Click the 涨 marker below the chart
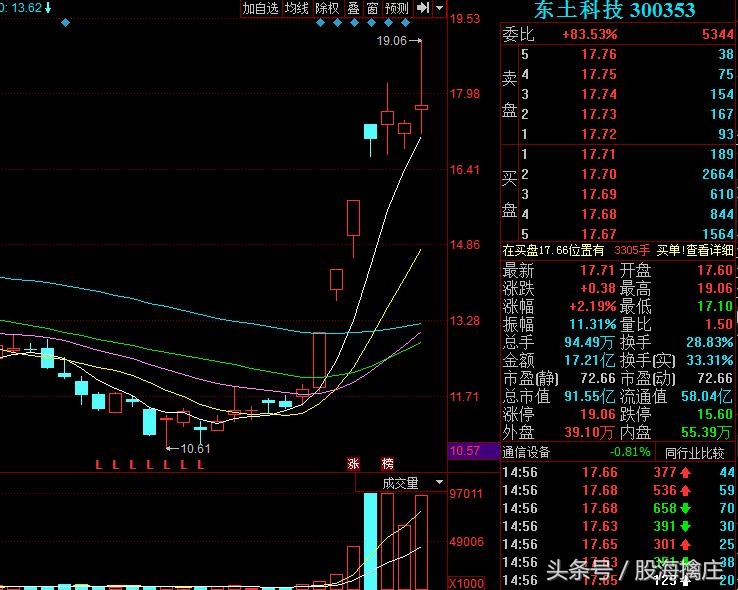Viewport: 738px width, 590px height. click(x=353, y=463)
